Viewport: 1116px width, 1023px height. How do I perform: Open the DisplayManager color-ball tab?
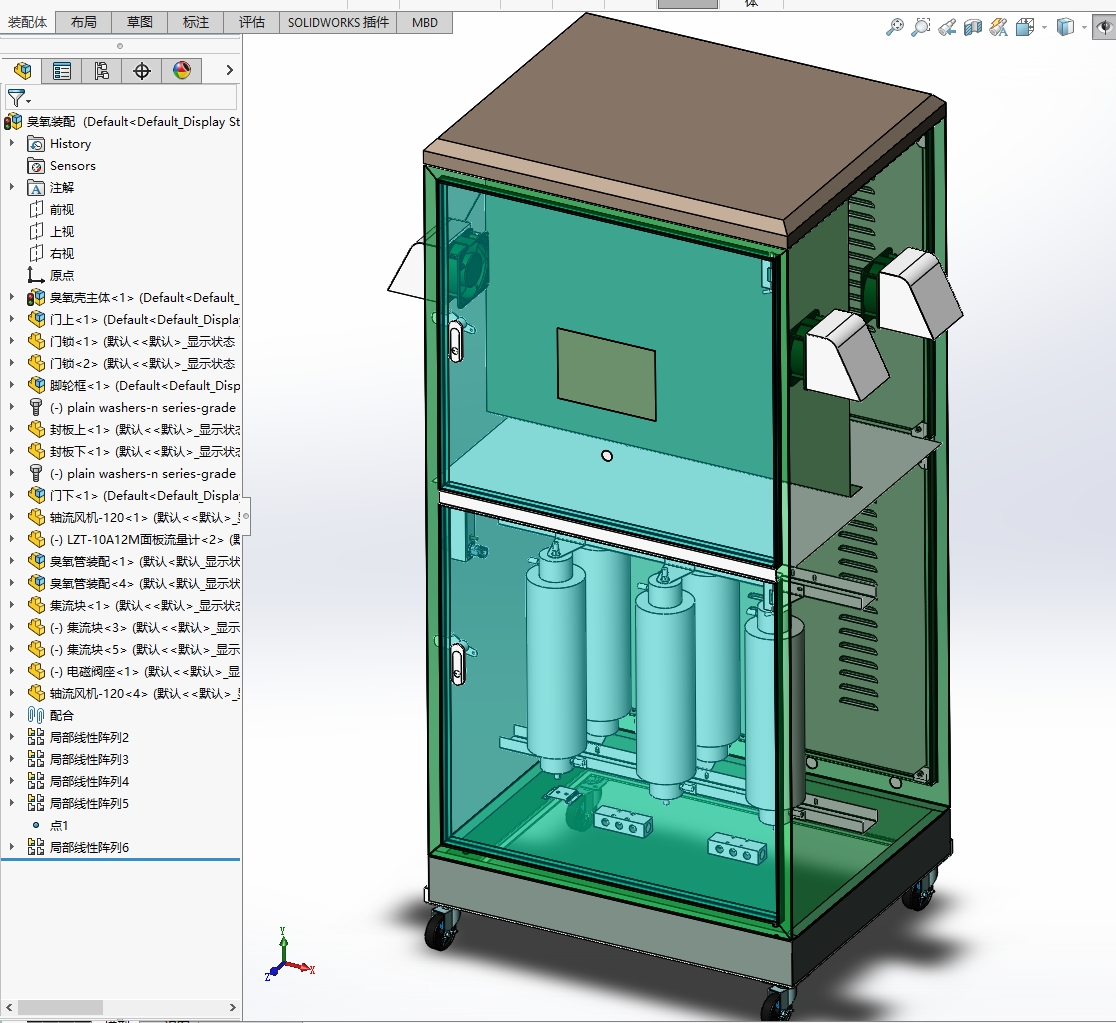click(181, 70)
